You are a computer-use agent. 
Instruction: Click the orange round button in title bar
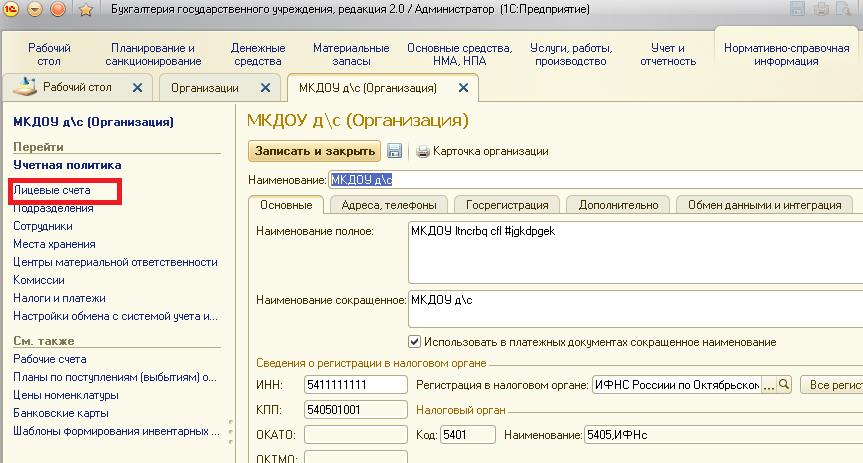click(x=58, y=9)
